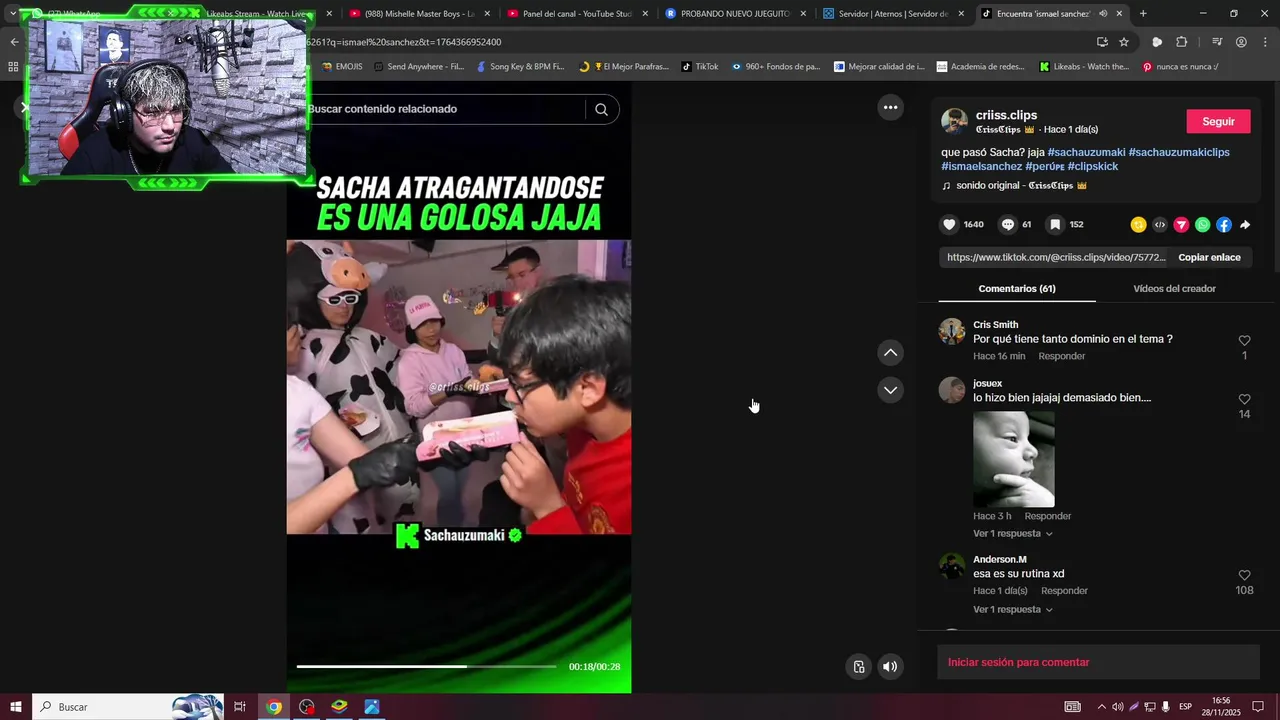Reply to josuex's comment

pyautogui.click(x=1047, y=516)
